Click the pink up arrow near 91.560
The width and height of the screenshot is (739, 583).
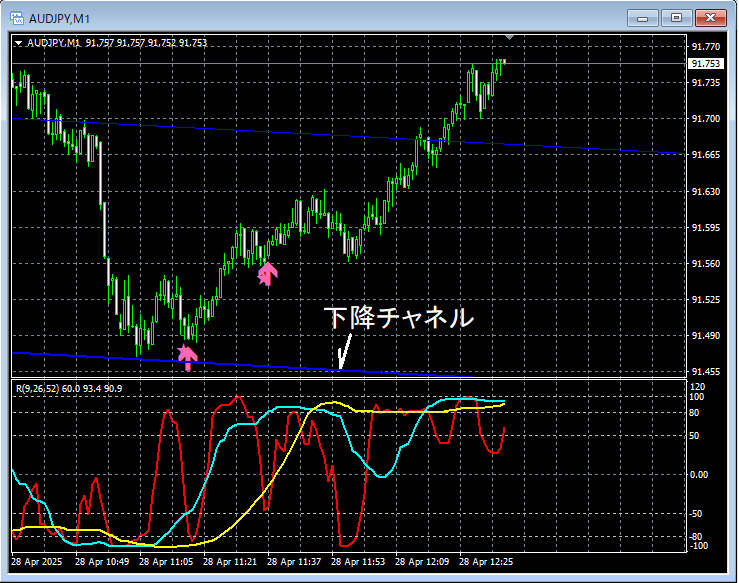click(267, 274)
